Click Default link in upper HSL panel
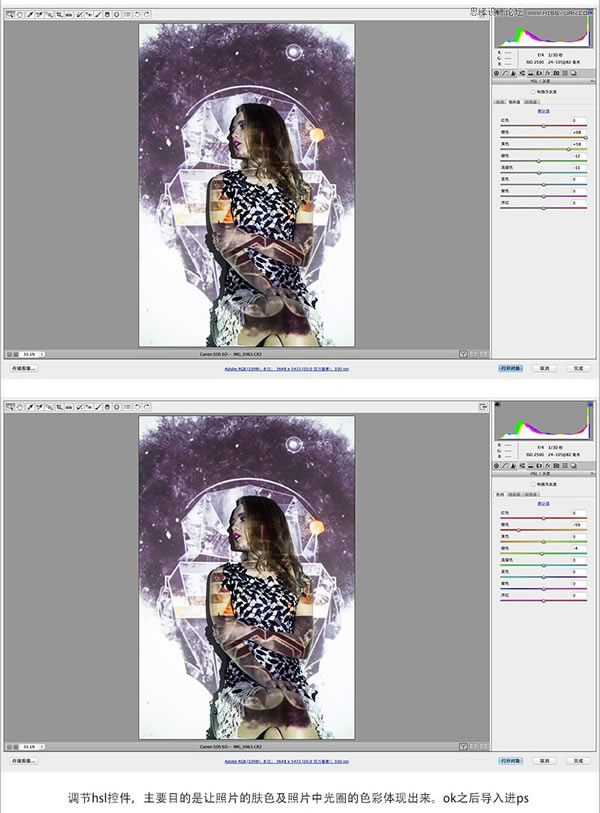Screen dimensions: 600x813 point(543,111)
